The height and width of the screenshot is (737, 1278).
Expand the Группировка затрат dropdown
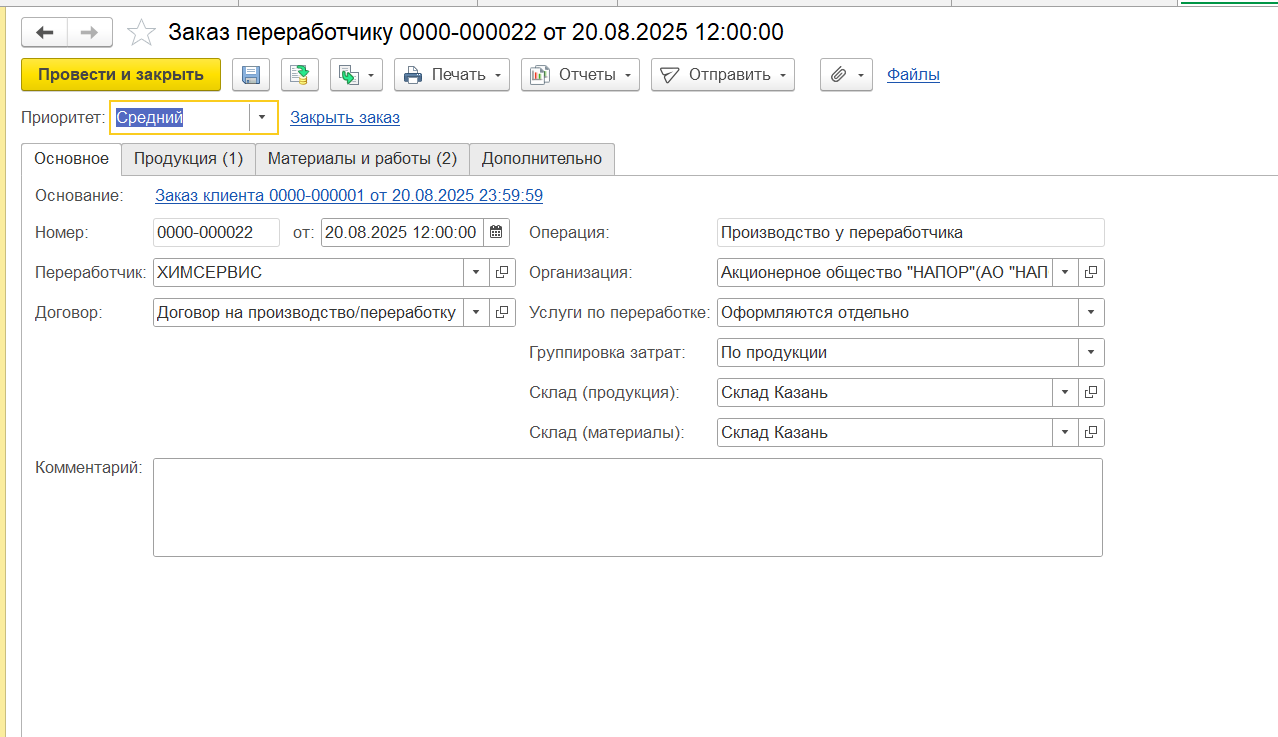pos(1090,353)
